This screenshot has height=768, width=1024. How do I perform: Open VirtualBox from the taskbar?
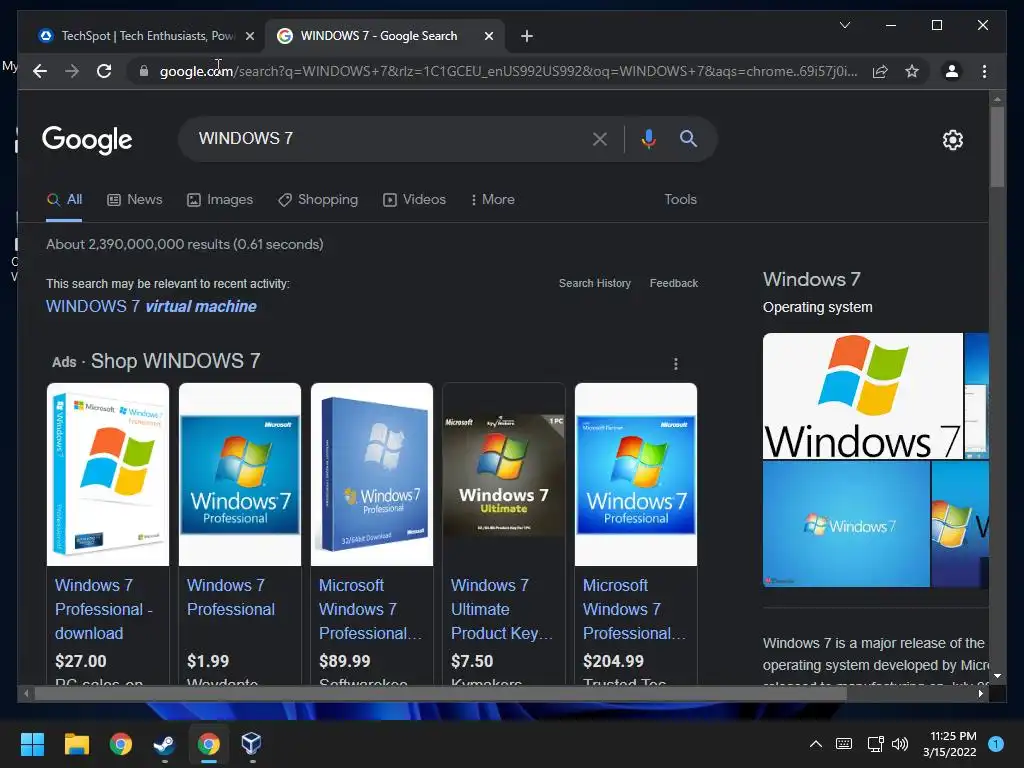pos(251,744)
